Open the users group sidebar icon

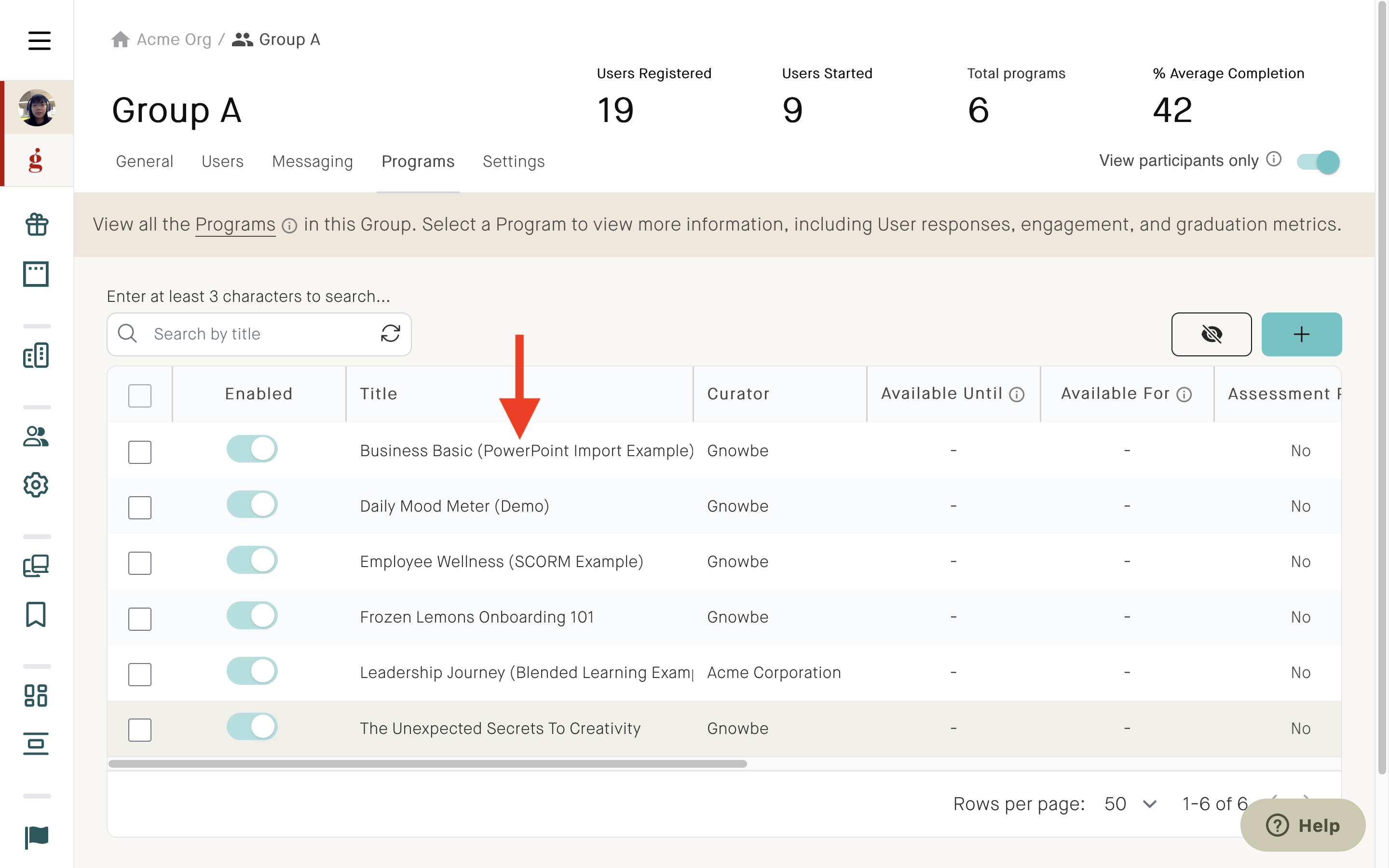click(x=36, y=436)
